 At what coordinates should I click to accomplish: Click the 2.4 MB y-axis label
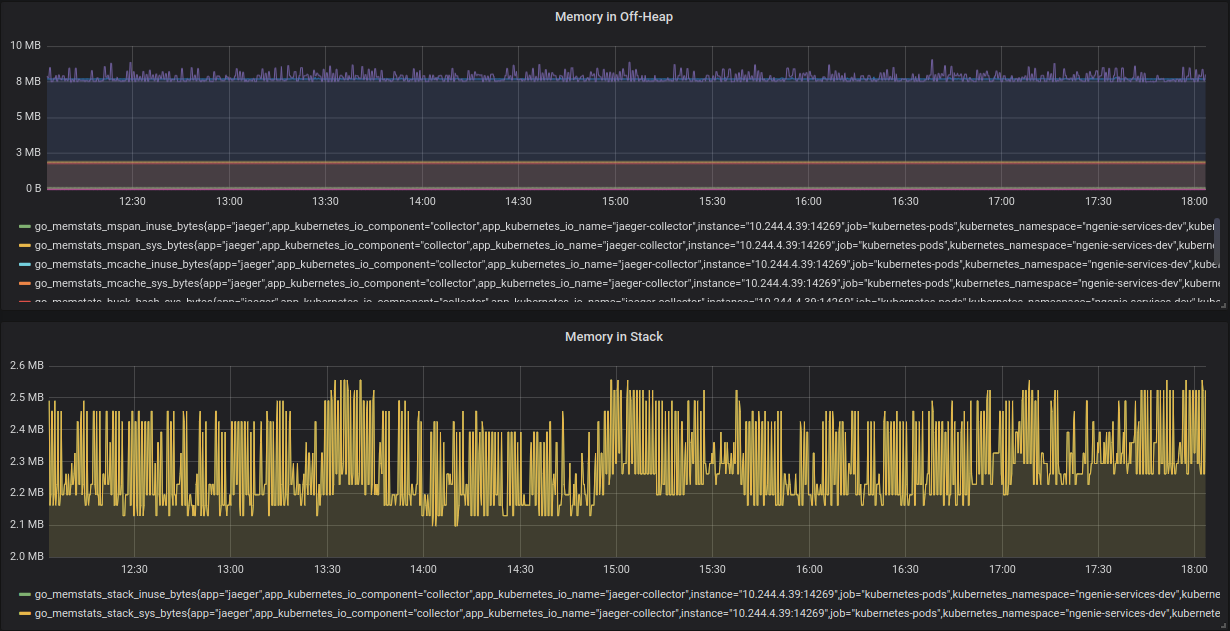[x=26, y=430]
